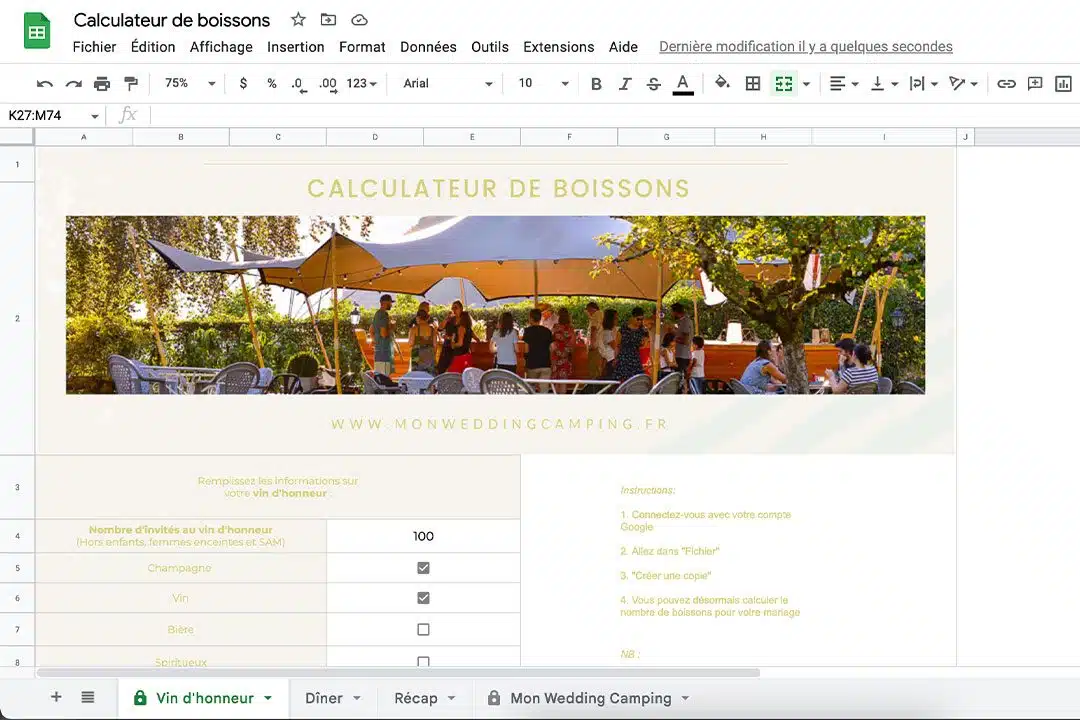1080x720 pixels.
Task: Add a new sheet with plus icon
Action: [x=56, y=697]
